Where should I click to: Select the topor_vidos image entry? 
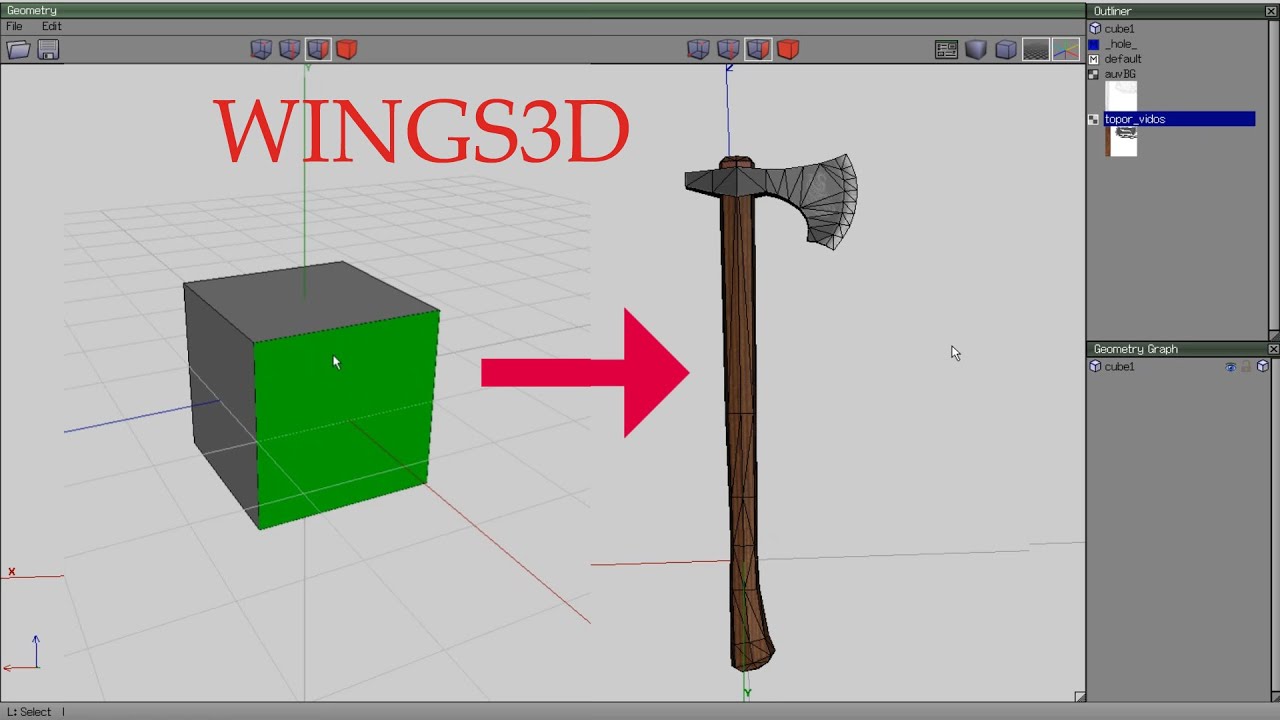1179,119
